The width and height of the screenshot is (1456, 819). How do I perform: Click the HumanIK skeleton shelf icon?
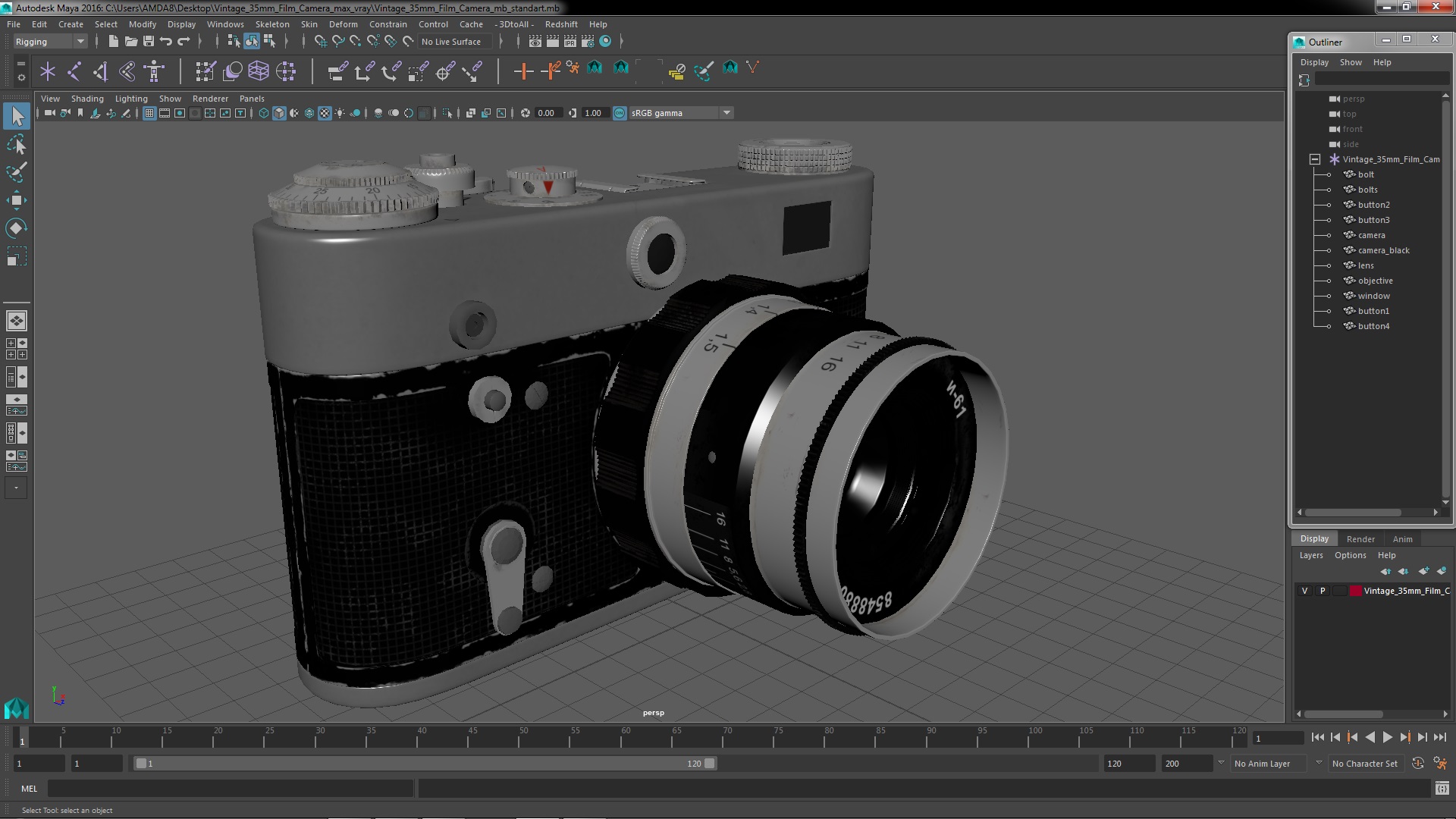coord(154,71)
